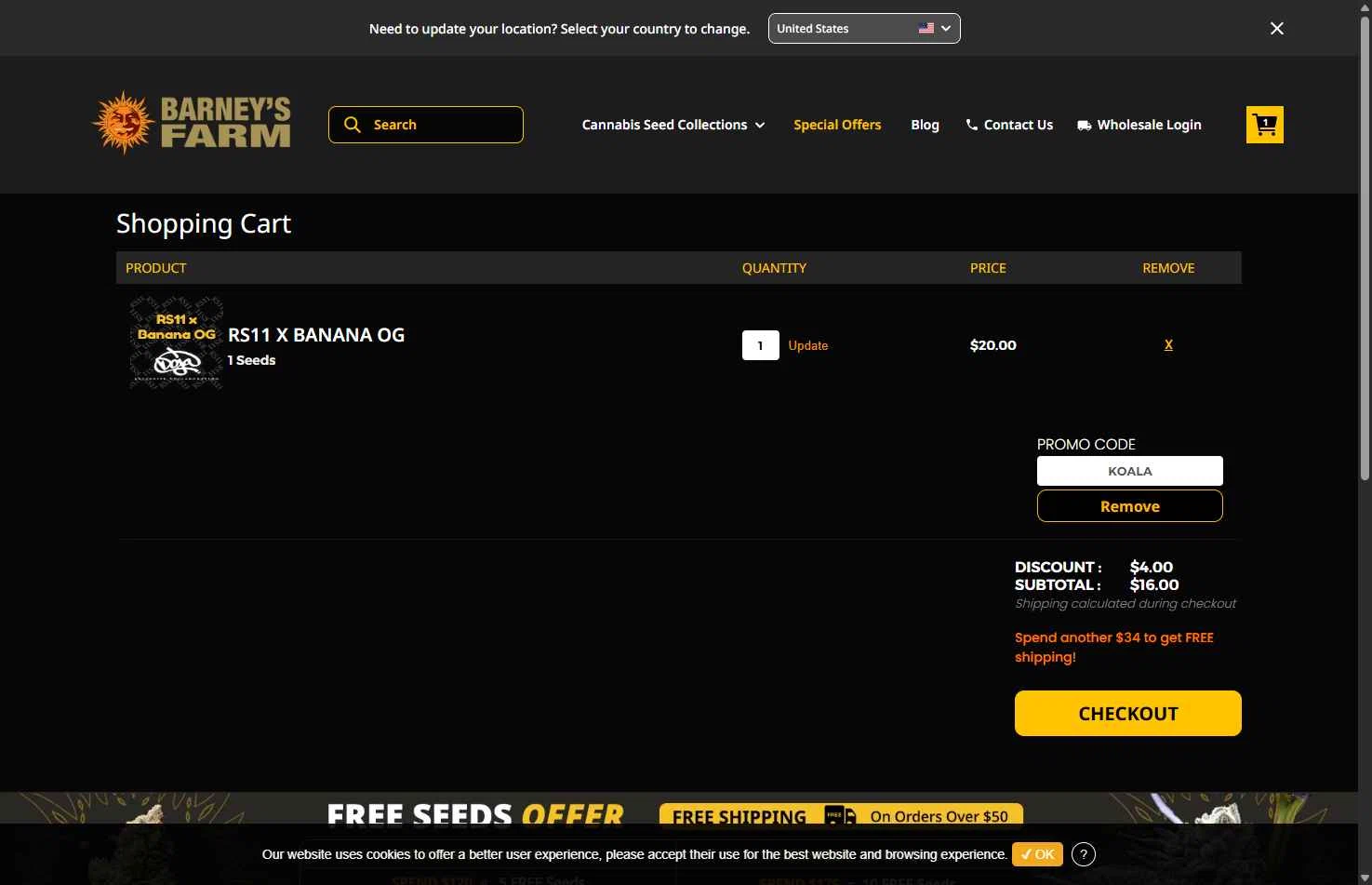The width and height of the screenshot is (1372, 885).
Task: Expand Cannabis Seed Collections menu
Action: [673, 125]
